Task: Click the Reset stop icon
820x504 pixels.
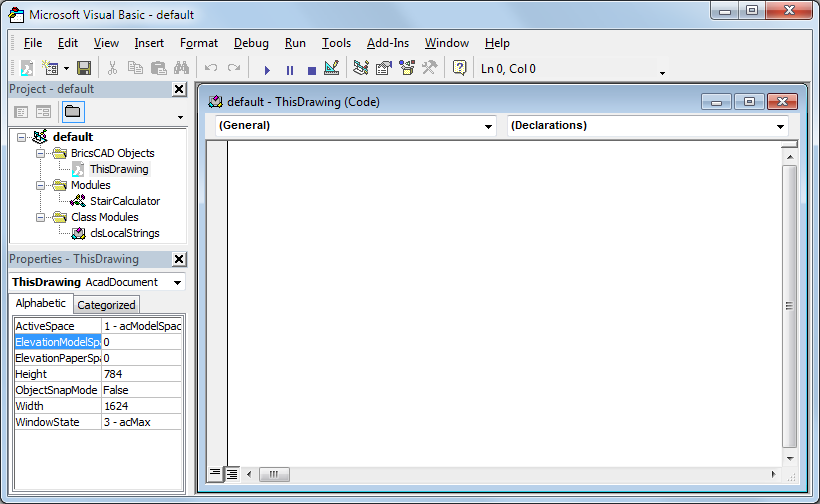Action: point(312,70)
